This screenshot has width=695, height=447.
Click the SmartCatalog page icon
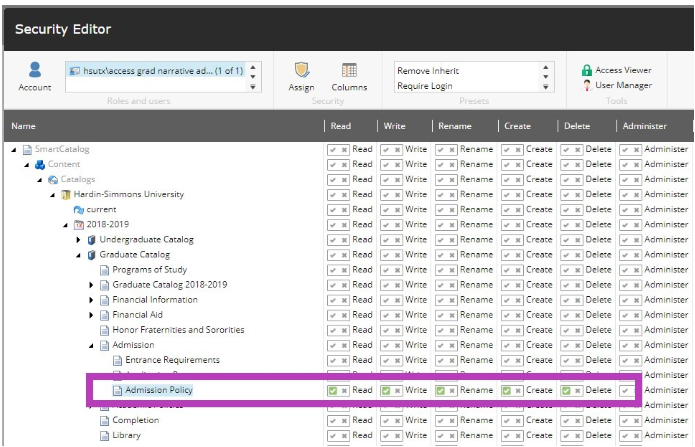(x=27, y=149)
